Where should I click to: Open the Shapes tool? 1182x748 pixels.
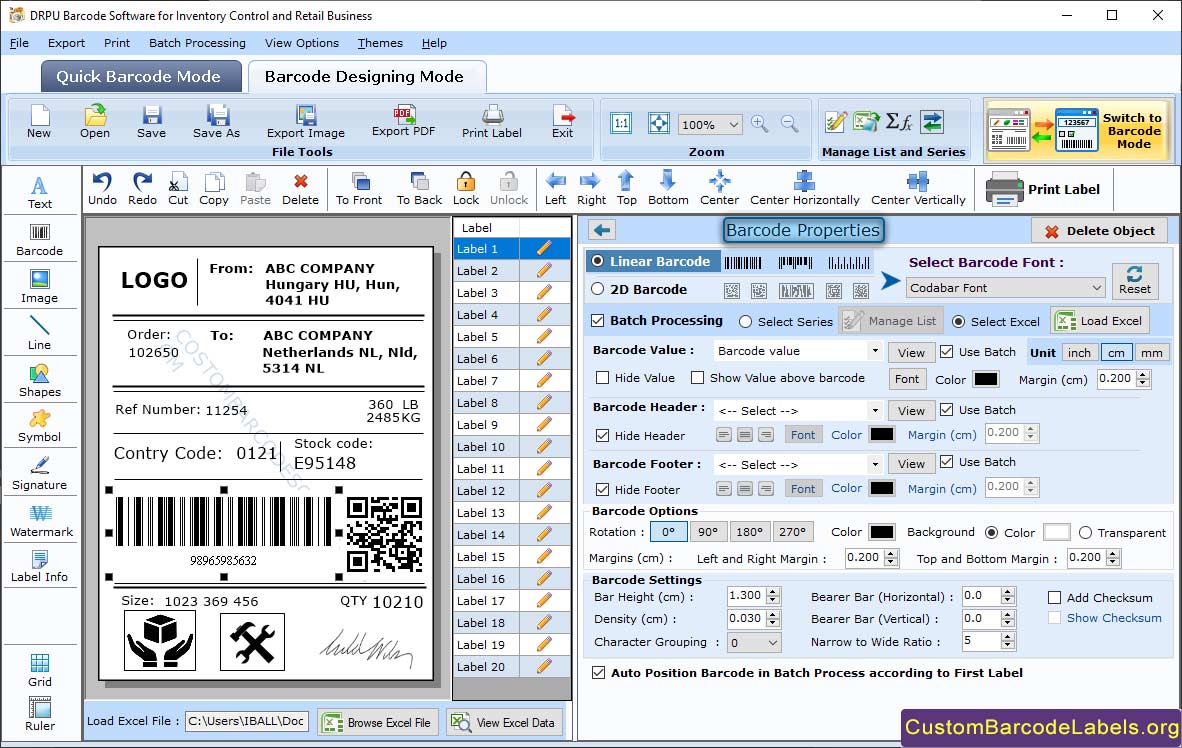click(x=39, y=382)
